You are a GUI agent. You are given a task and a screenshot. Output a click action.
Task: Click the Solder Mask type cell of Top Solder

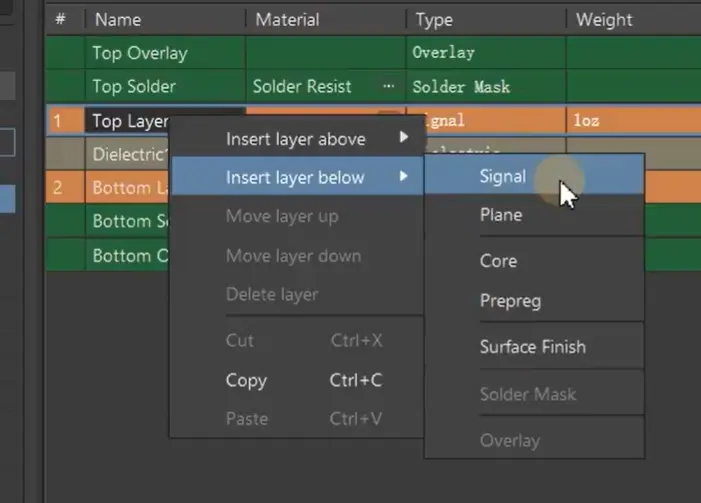[460, 87]
